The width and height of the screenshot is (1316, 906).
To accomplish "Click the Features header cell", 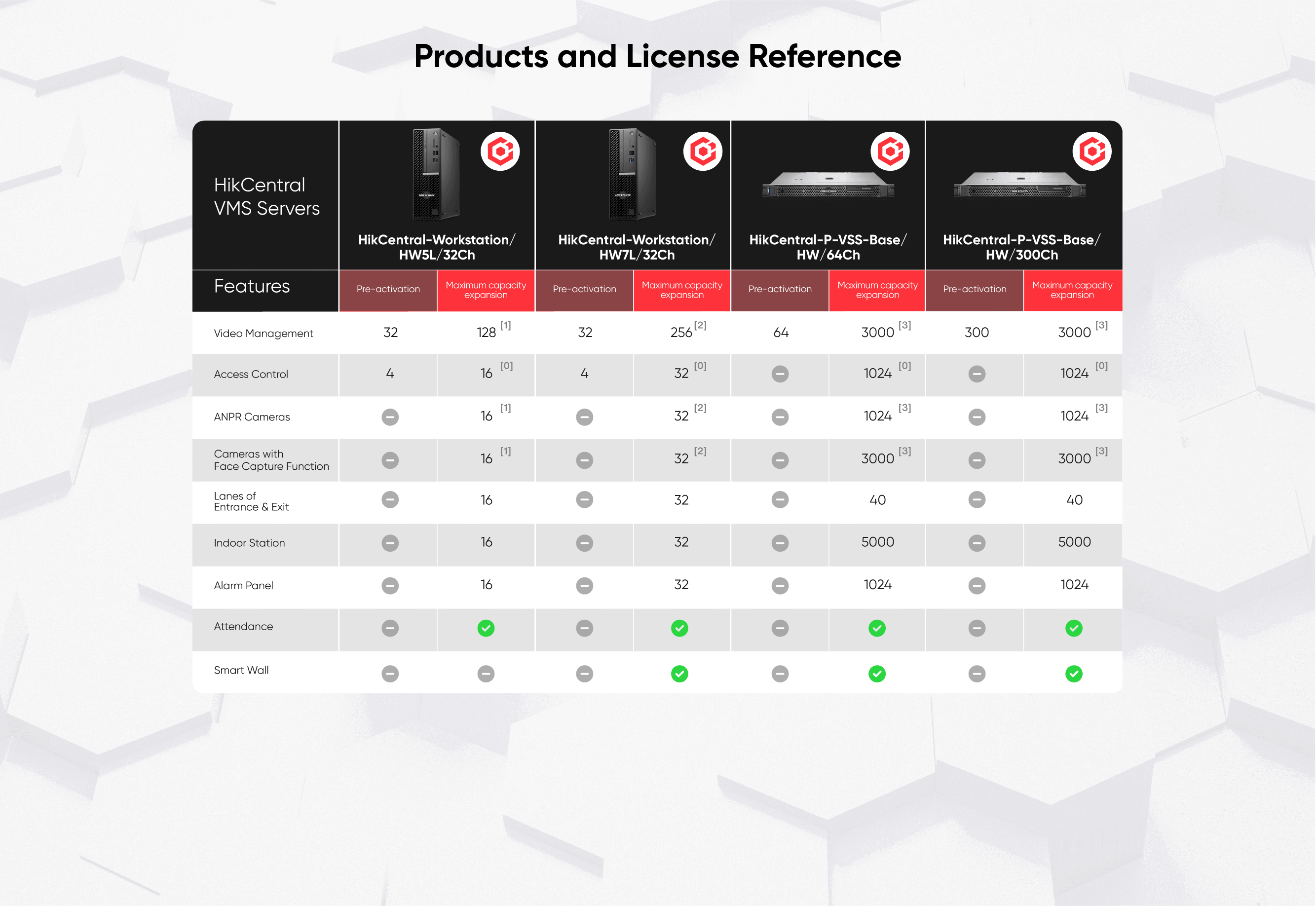I will (252, 286).
